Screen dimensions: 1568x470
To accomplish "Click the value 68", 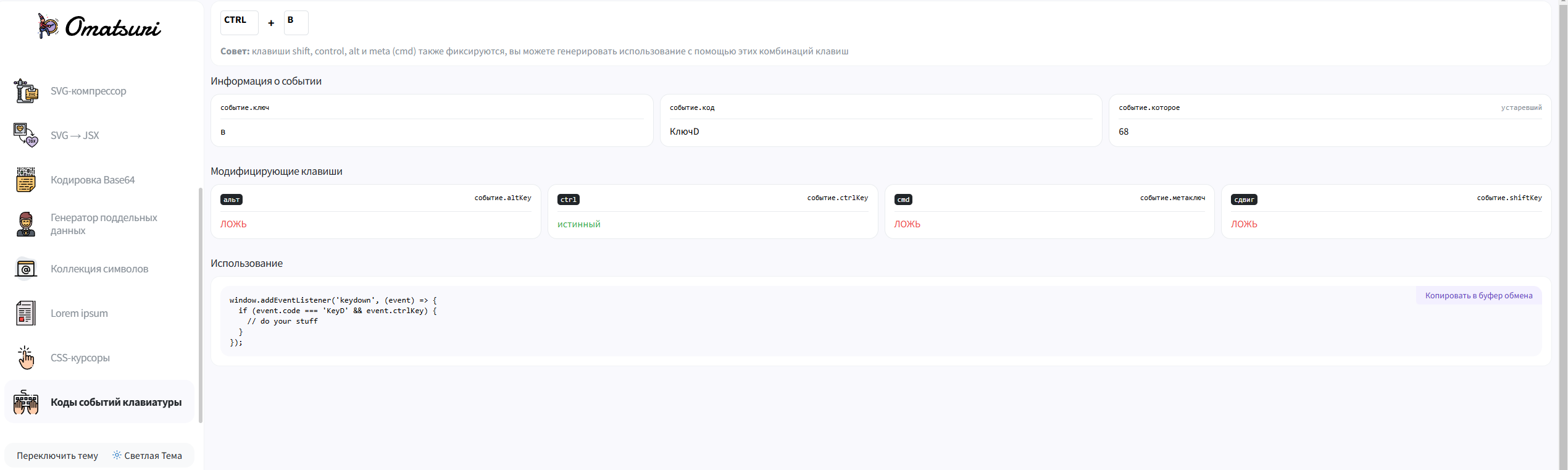I will pos(1124,132).
